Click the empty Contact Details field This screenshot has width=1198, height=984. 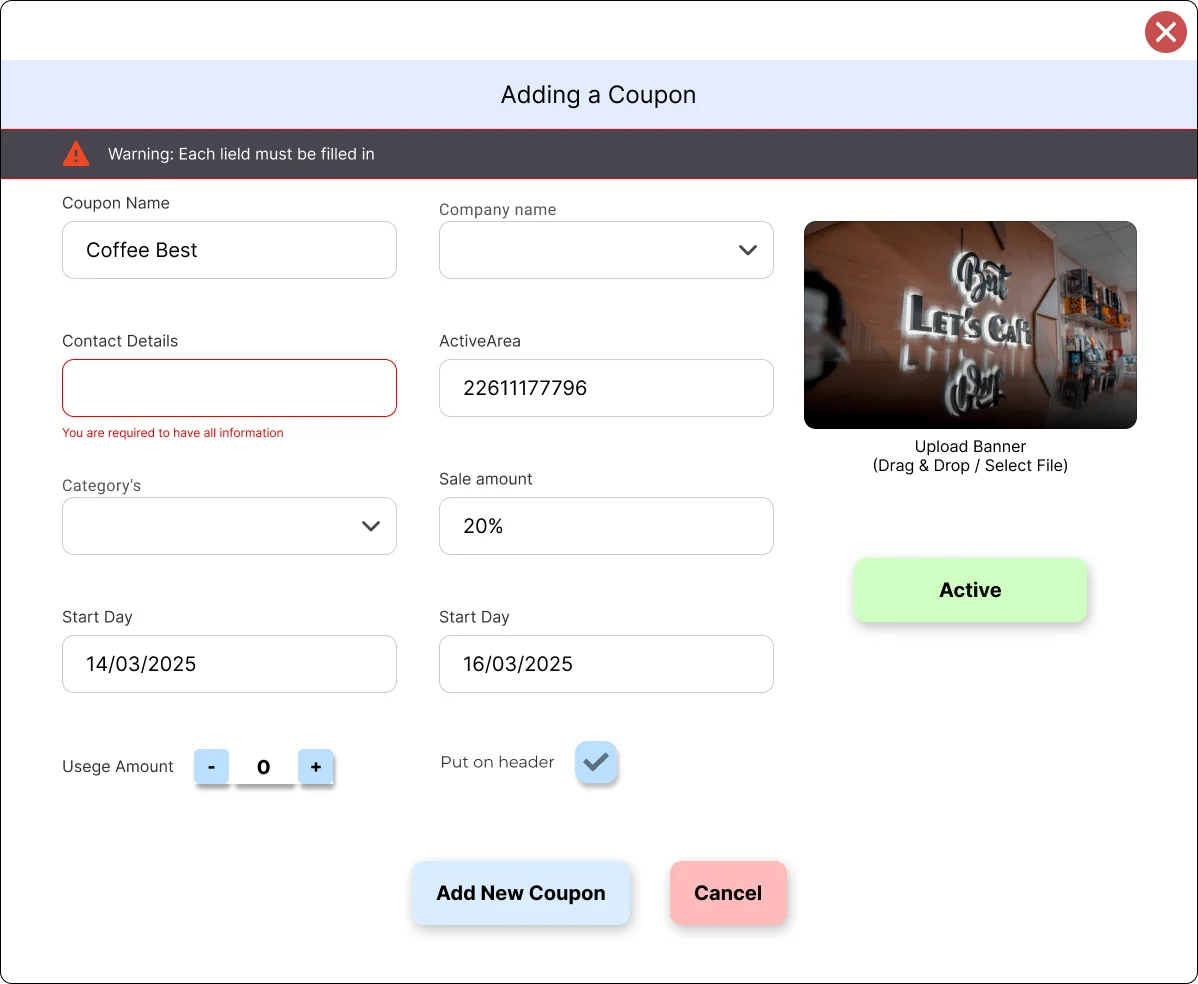(229, 388)
